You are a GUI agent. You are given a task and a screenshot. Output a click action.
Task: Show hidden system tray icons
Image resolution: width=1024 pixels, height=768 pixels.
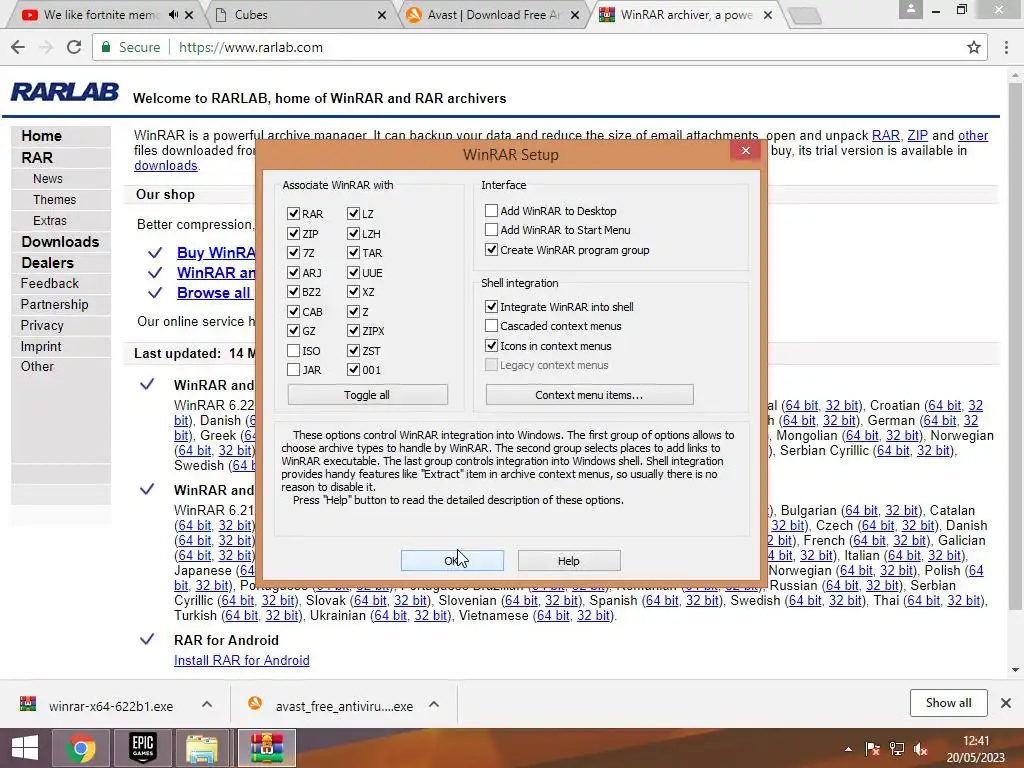click(x=848, y=749)
